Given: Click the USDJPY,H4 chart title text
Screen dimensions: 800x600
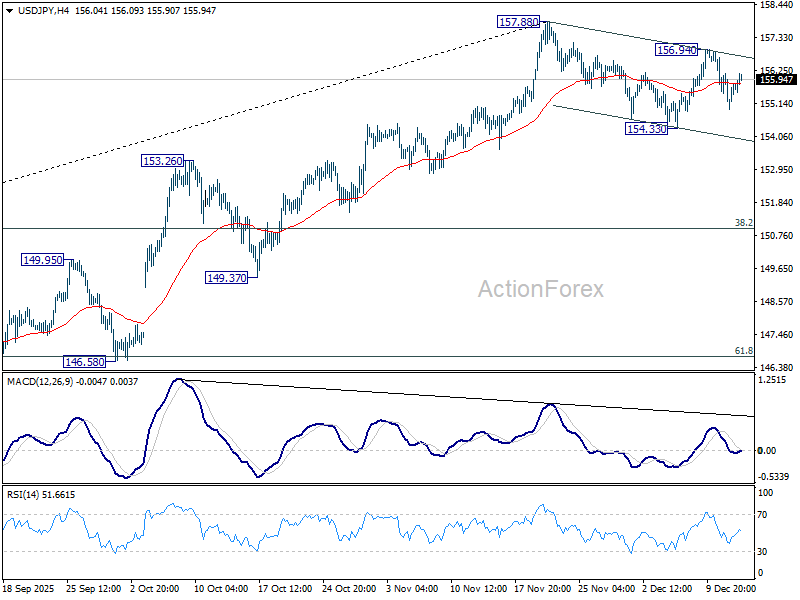Looking at the screenshot, I should pos(43,10).
